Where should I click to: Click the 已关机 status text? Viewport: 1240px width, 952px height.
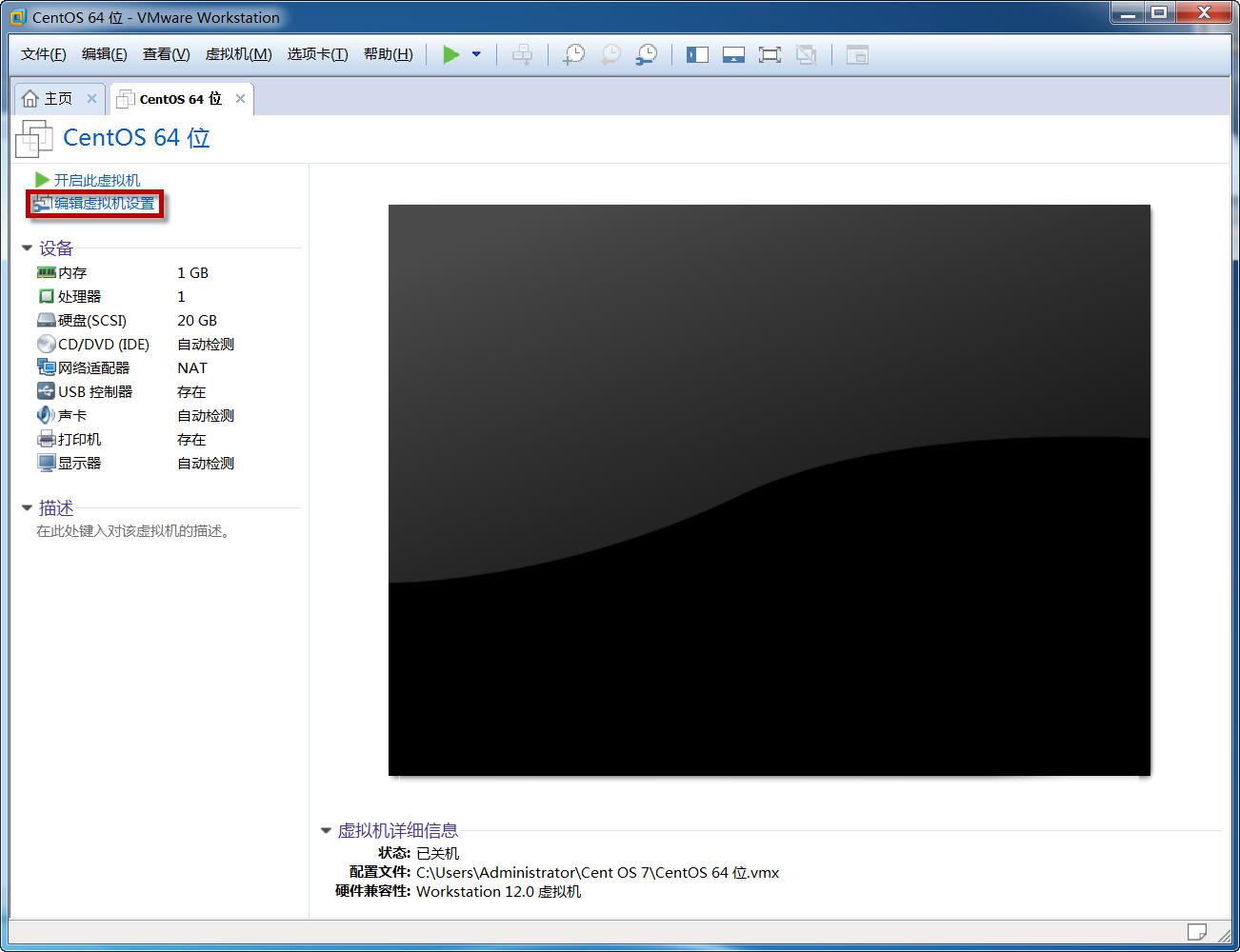click(x=437, y=853)
